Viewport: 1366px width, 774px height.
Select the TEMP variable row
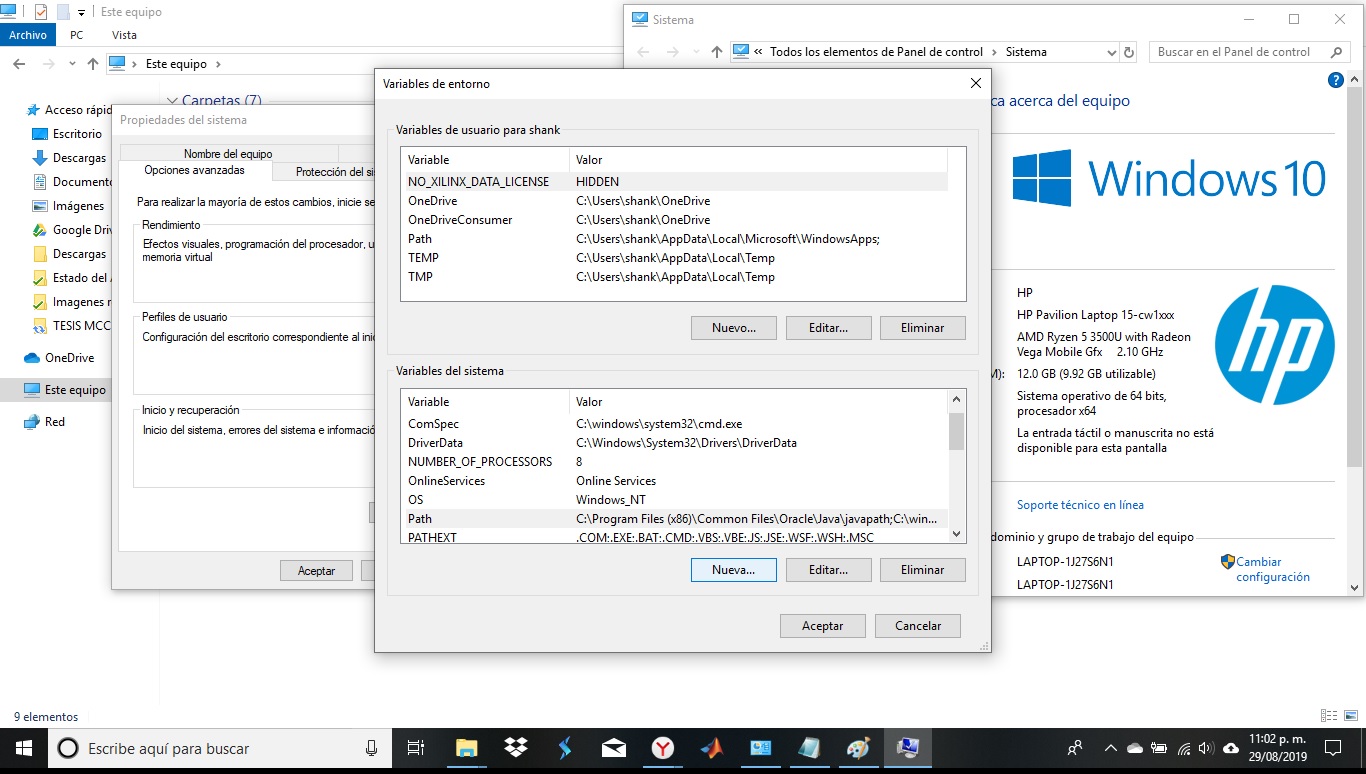click(x=600, y=257)
